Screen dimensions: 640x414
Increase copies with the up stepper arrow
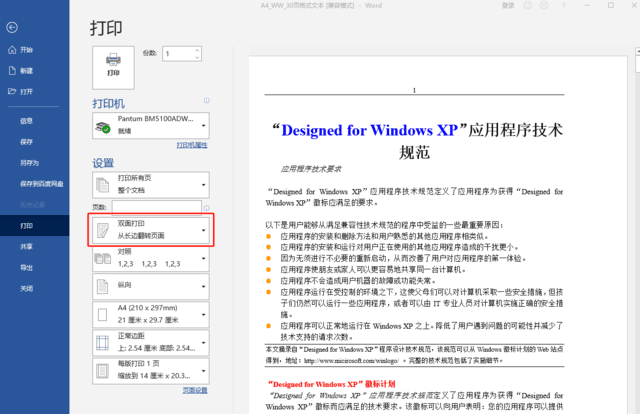pyautogui.click(x=198, y=50)
